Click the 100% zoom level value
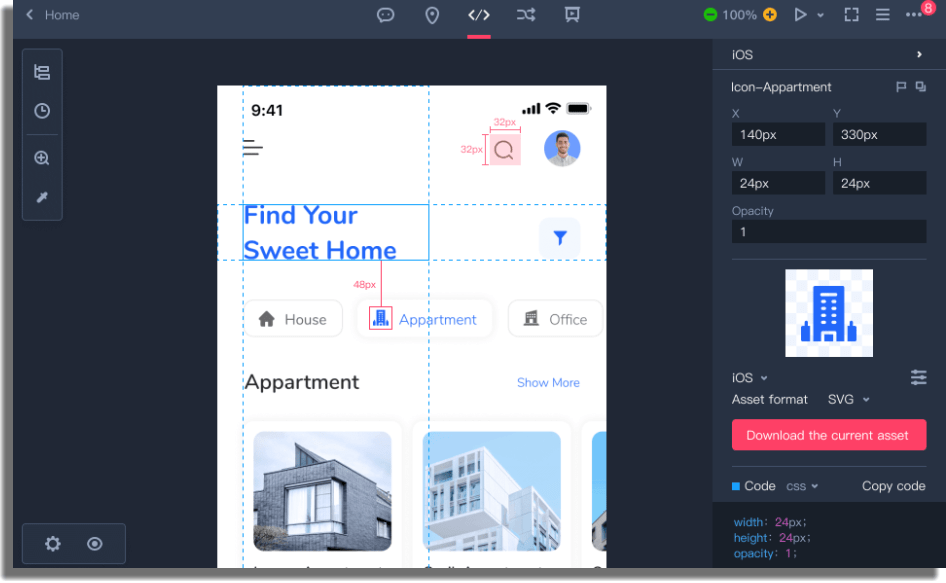The width and height of the screenshot is (946, 583). click(739, 14)
